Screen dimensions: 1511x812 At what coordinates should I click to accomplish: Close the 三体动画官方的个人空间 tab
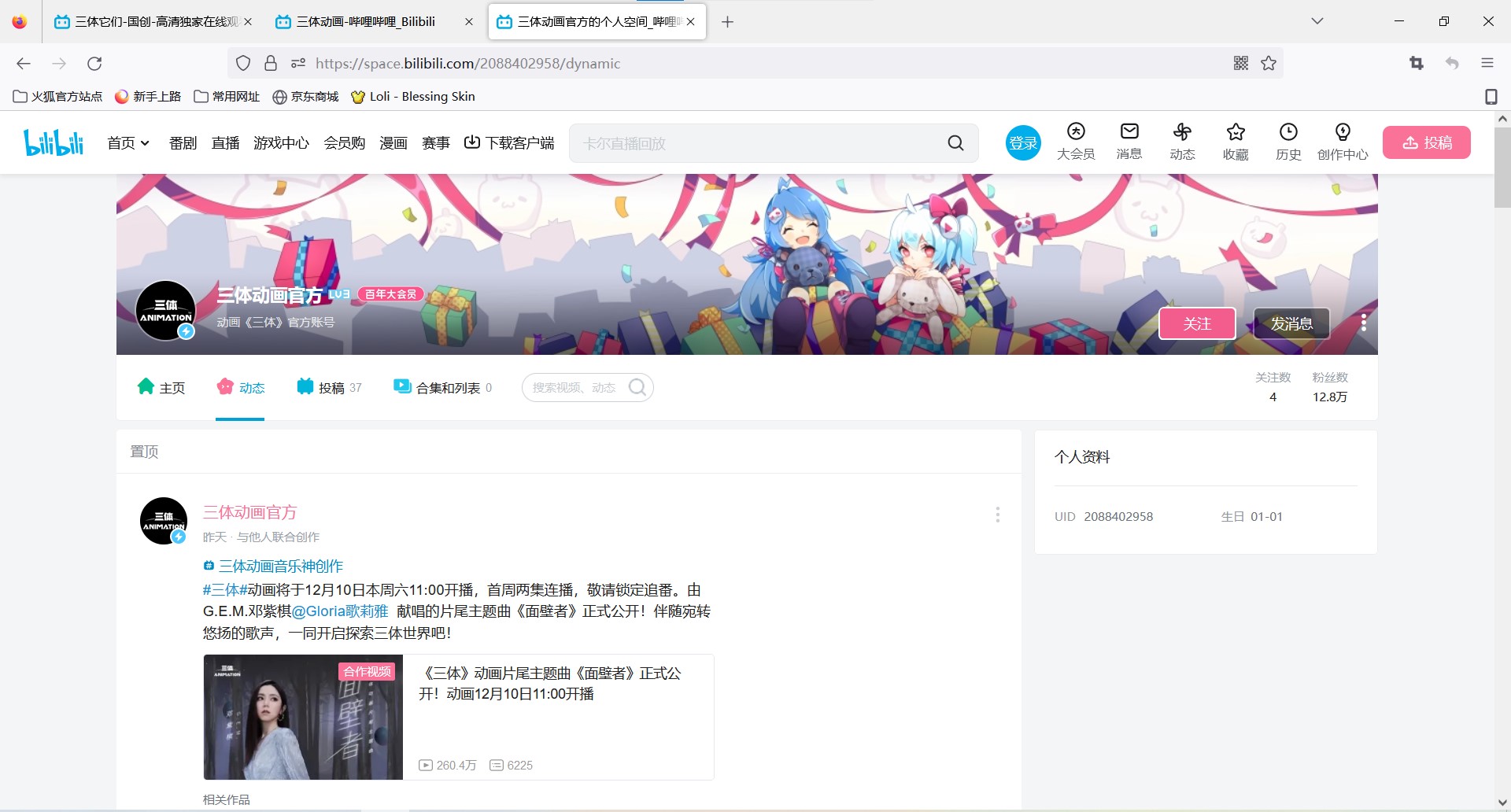[690, 22]
